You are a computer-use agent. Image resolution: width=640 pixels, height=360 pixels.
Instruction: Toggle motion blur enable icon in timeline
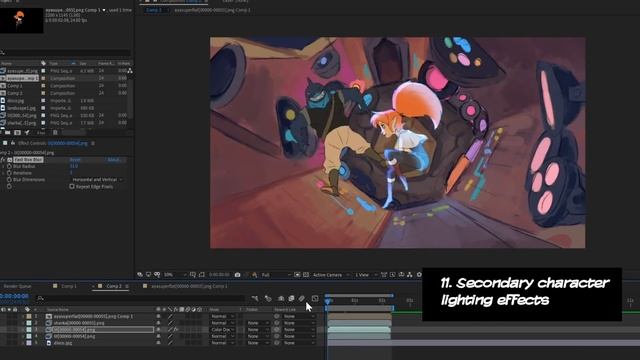(x=302, y=299)
